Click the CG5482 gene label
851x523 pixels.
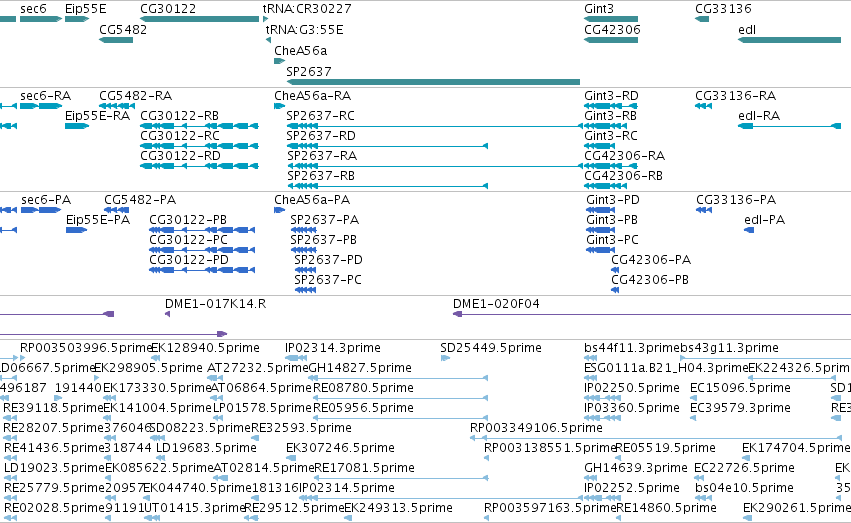pos(123,30)
